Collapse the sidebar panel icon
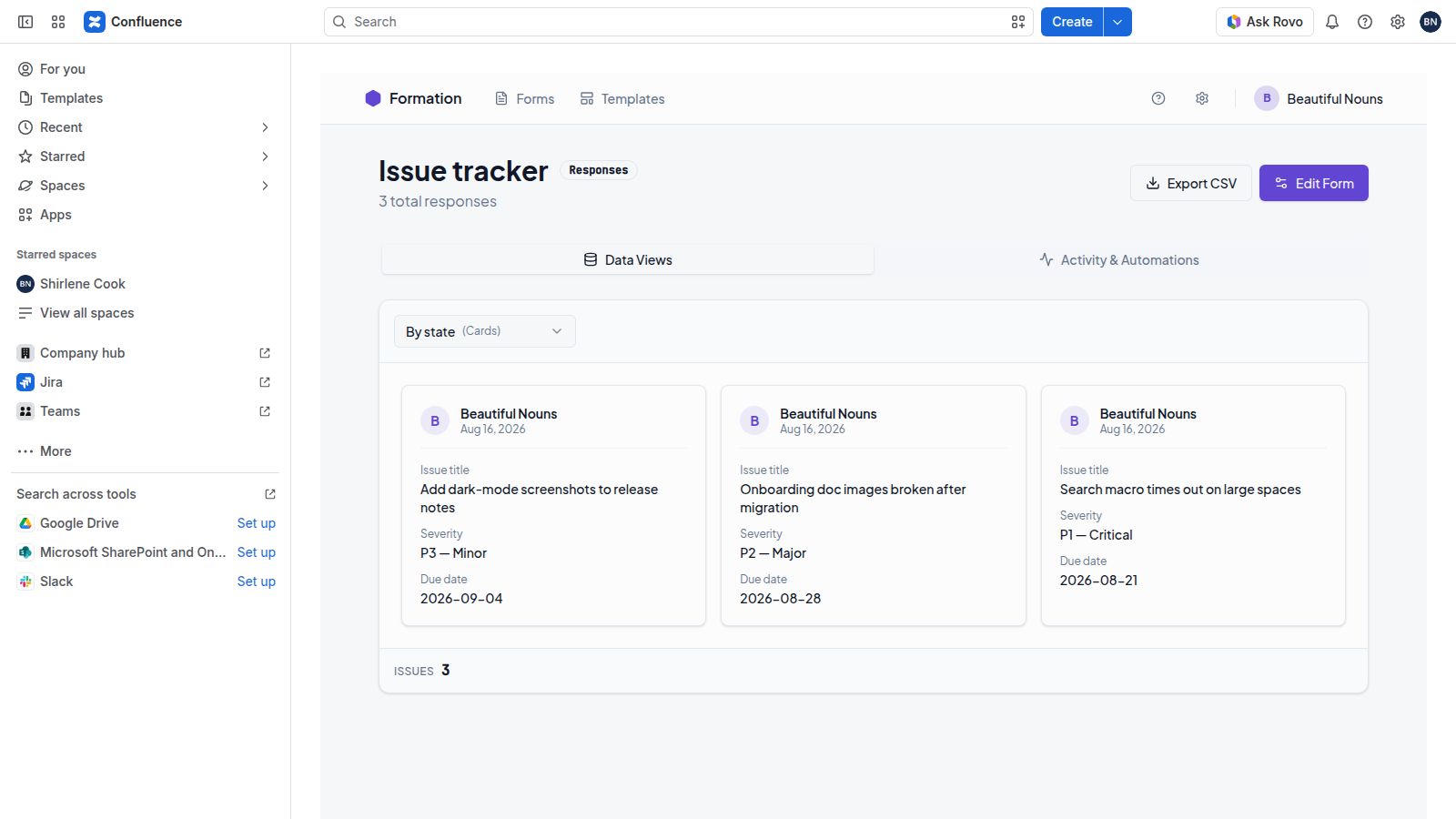This screenshot has height=819, width=1456. [x=25, y=22]
